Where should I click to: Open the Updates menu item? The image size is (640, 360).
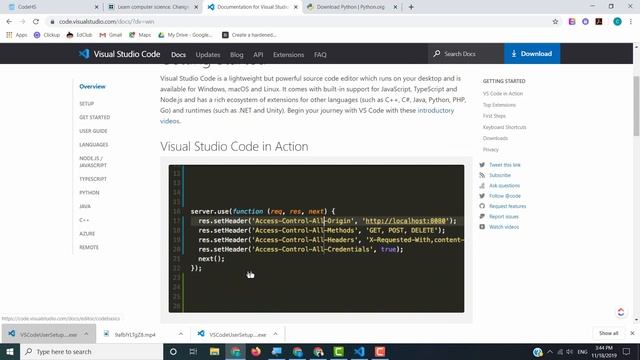click(x=208, y=54)
